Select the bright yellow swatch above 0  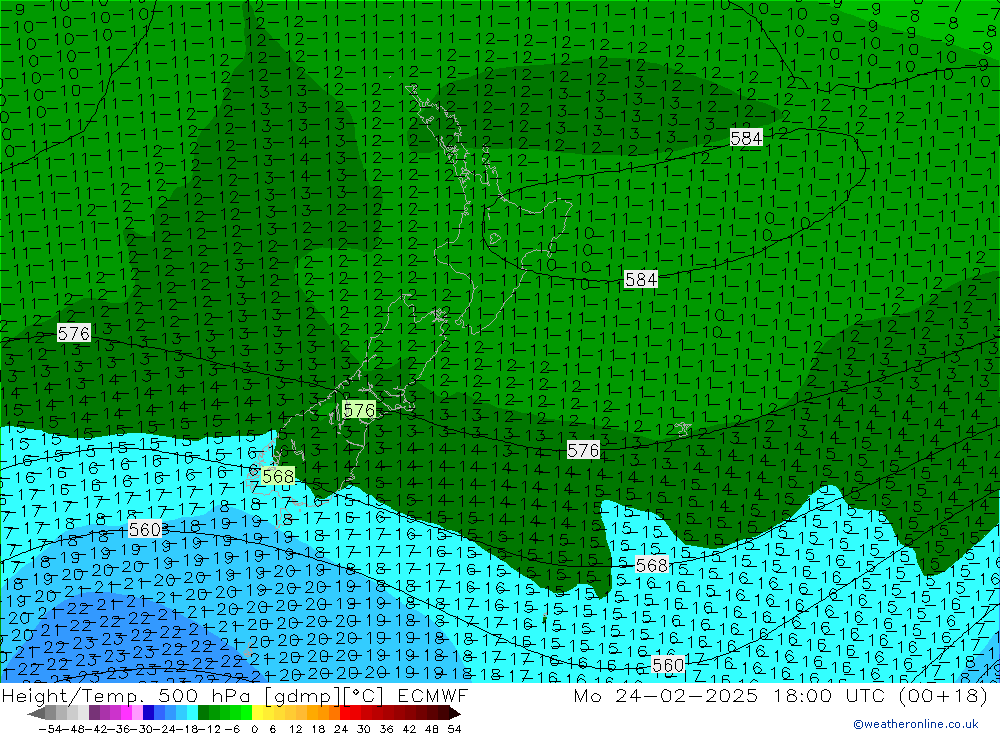[x=258, y=713]
